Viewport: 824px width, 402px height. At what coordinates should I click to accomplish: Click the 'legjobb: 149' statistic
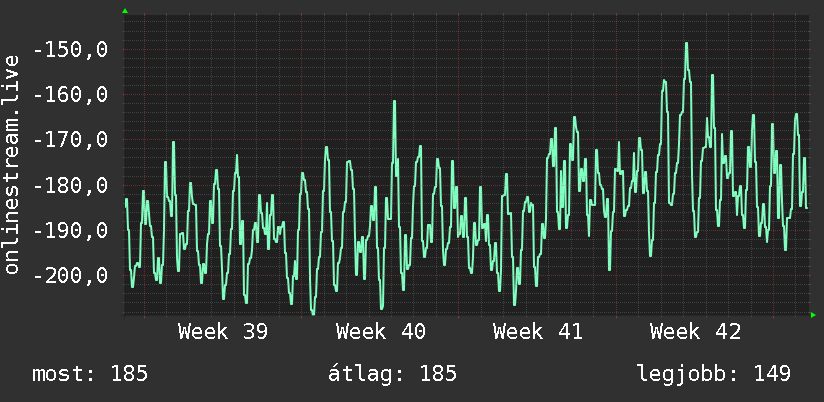click(x=714, y=374)
